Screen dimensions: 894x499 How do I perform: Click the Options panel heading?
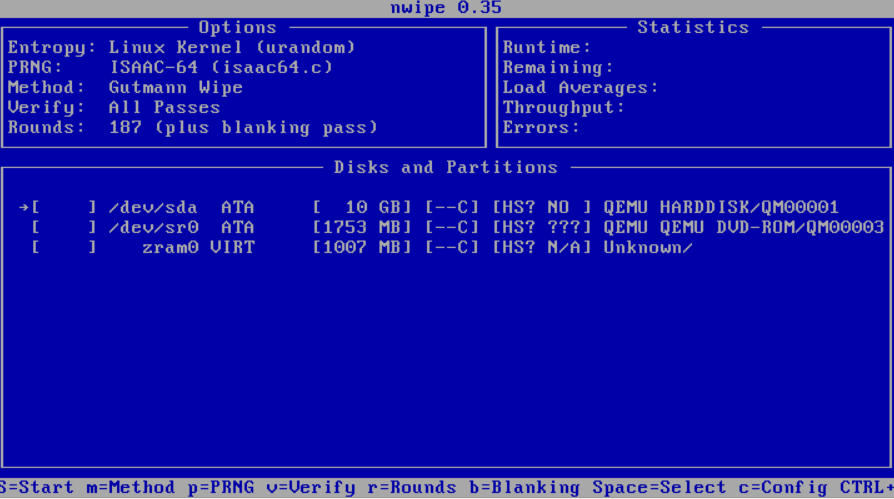(237, 27)
